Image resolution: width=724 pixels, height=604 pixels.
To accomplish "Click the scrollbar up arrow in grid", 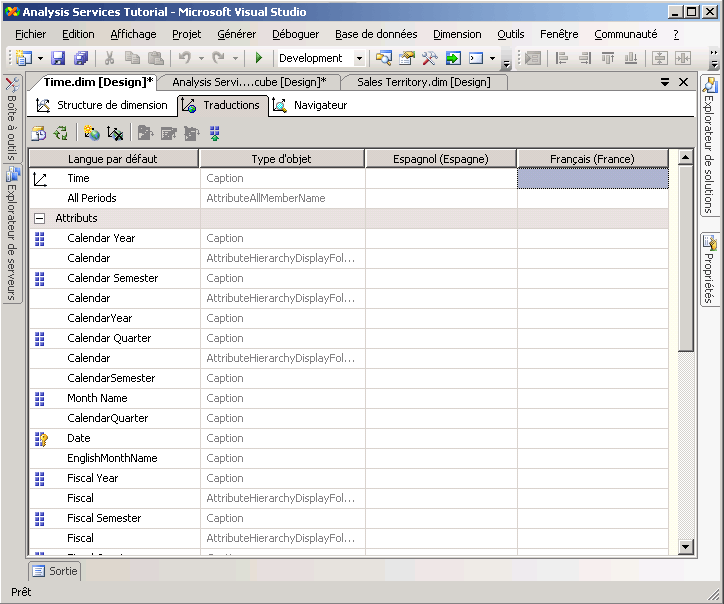I will click(686, 157).
